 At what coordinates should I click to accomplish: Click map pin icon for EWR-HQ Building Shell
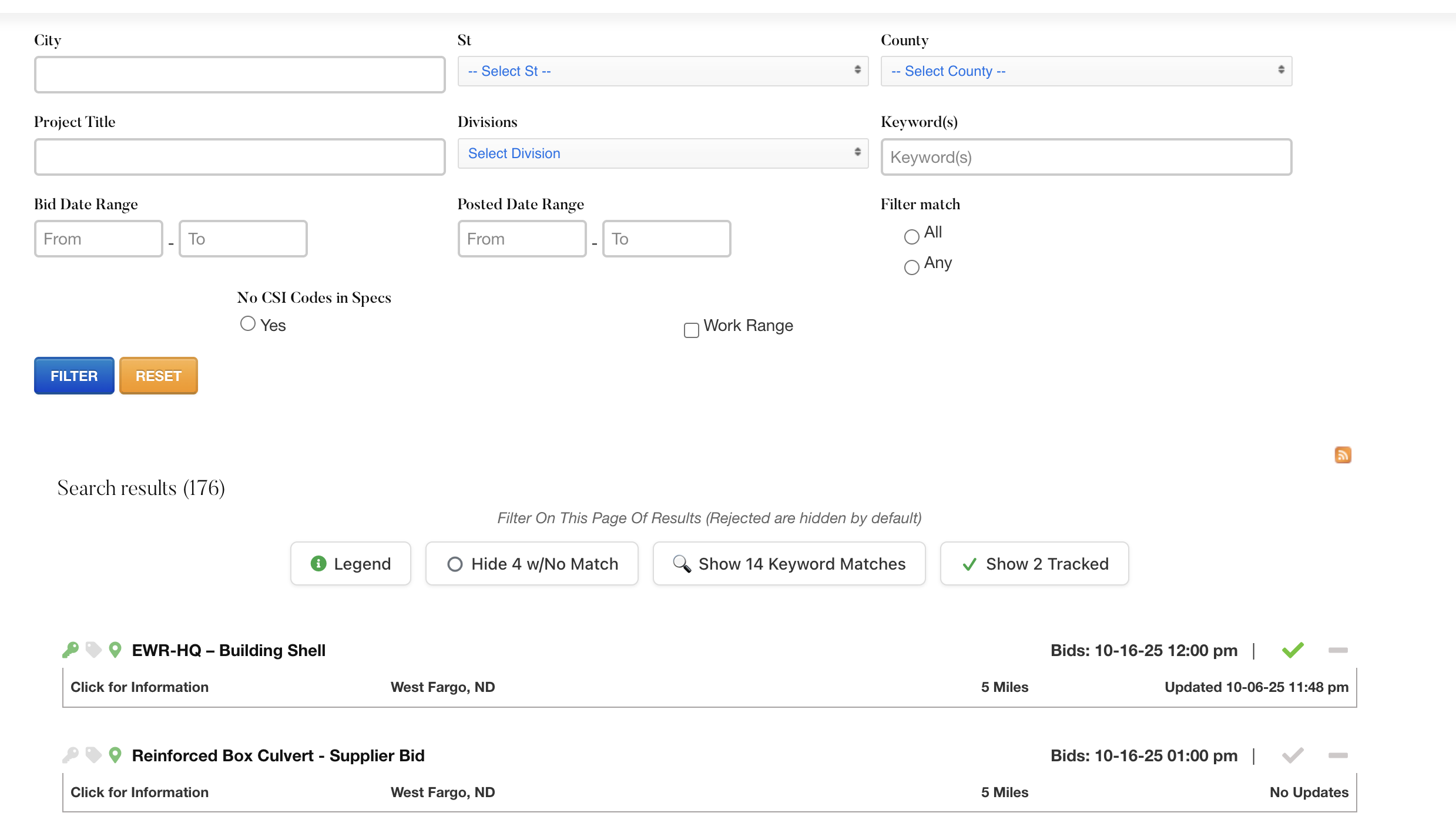pyautogui.click(x=115, y=650)
